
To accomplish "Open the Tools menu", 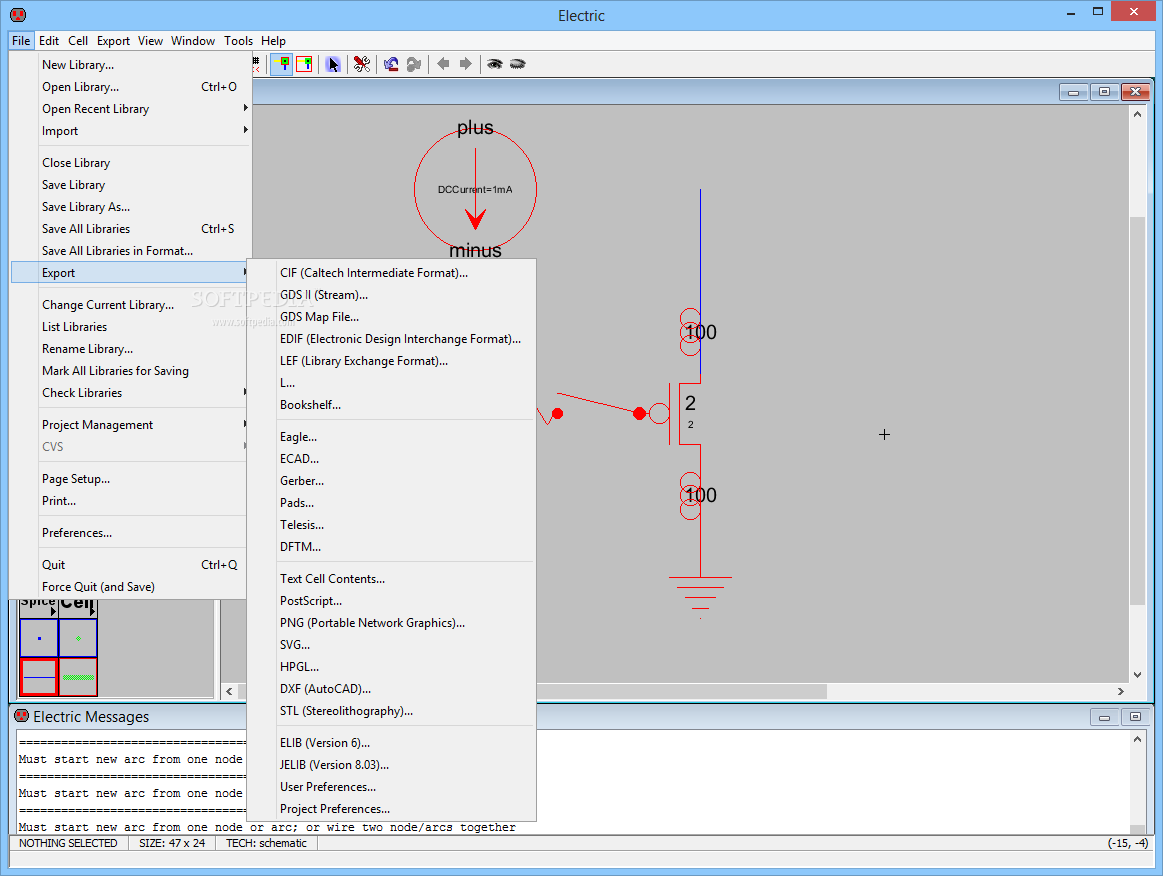I will (x=238, y=41).
